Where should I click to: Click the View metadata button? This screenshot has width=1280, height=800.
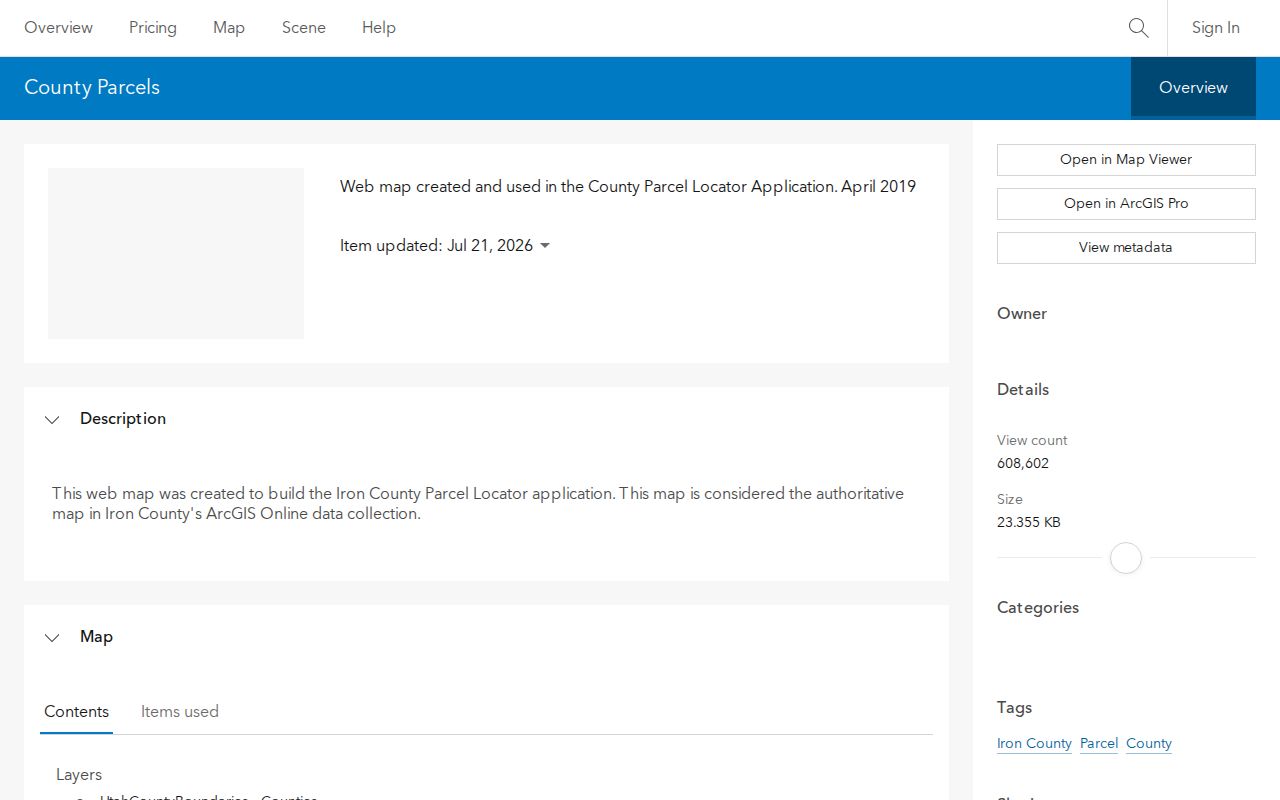click(x=1126, y=248)
